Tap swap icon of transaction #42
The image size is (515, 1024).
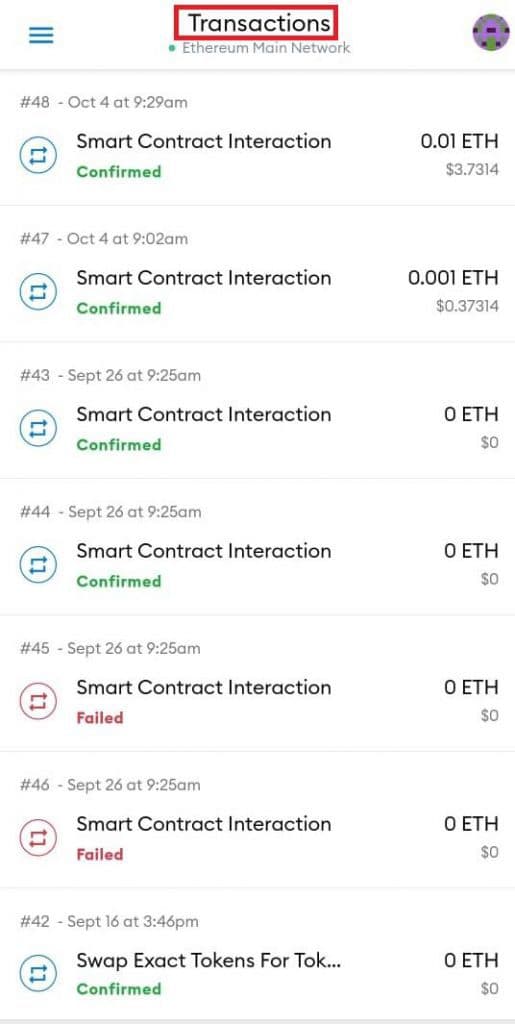click(x=38, y=974)
